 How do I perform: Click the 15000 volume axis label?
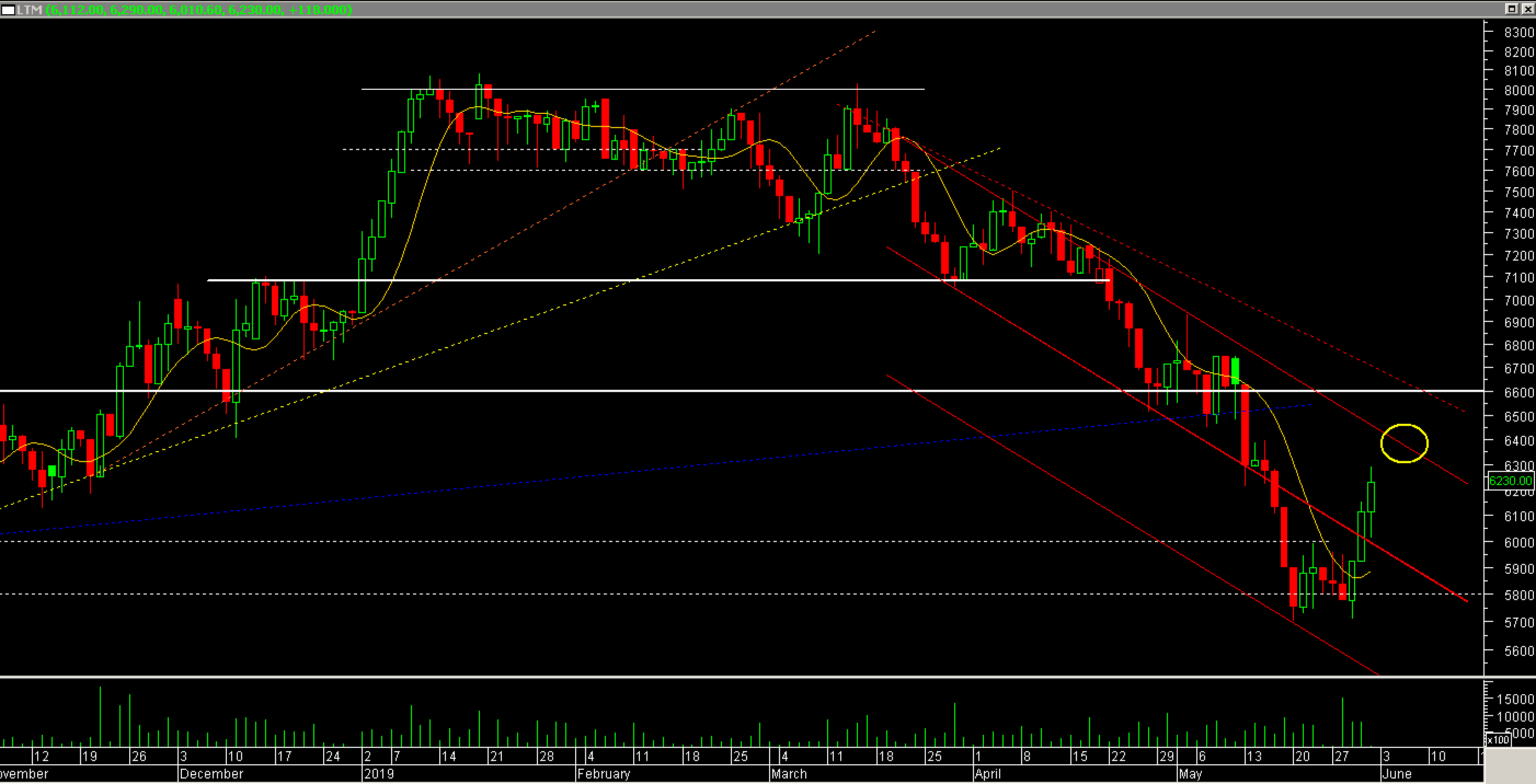click(x=1515, y=698)
